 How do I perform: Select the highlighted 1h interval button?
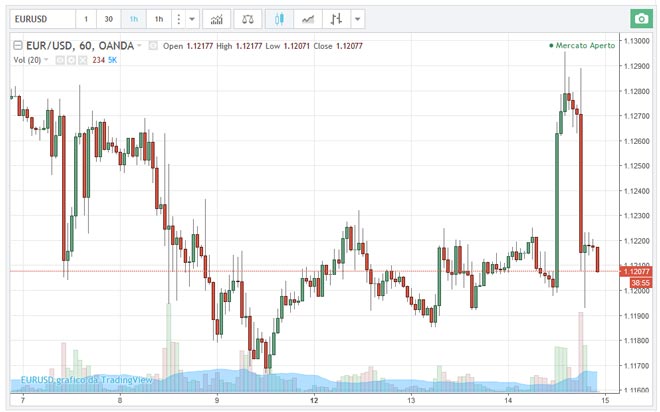pos(132,19)
